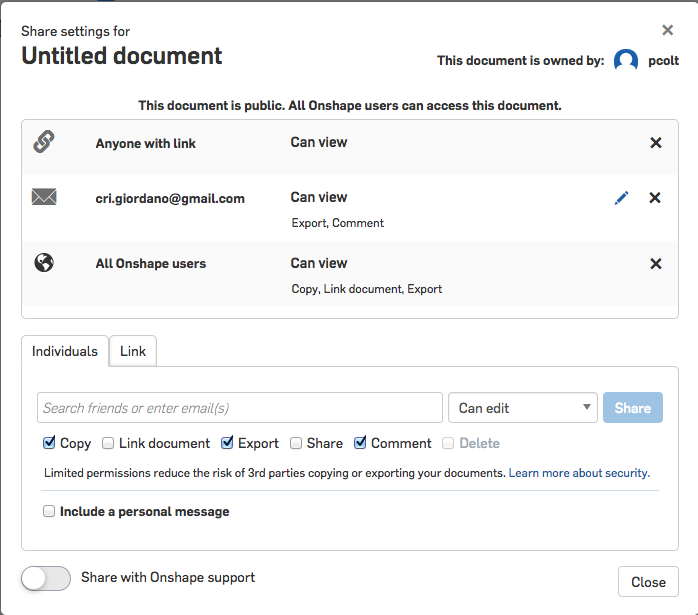This screenshot has width=698, height=615.
Task: Enable the Link document permission checkbox
Action: pyautogui.click(x=108, y=443)
